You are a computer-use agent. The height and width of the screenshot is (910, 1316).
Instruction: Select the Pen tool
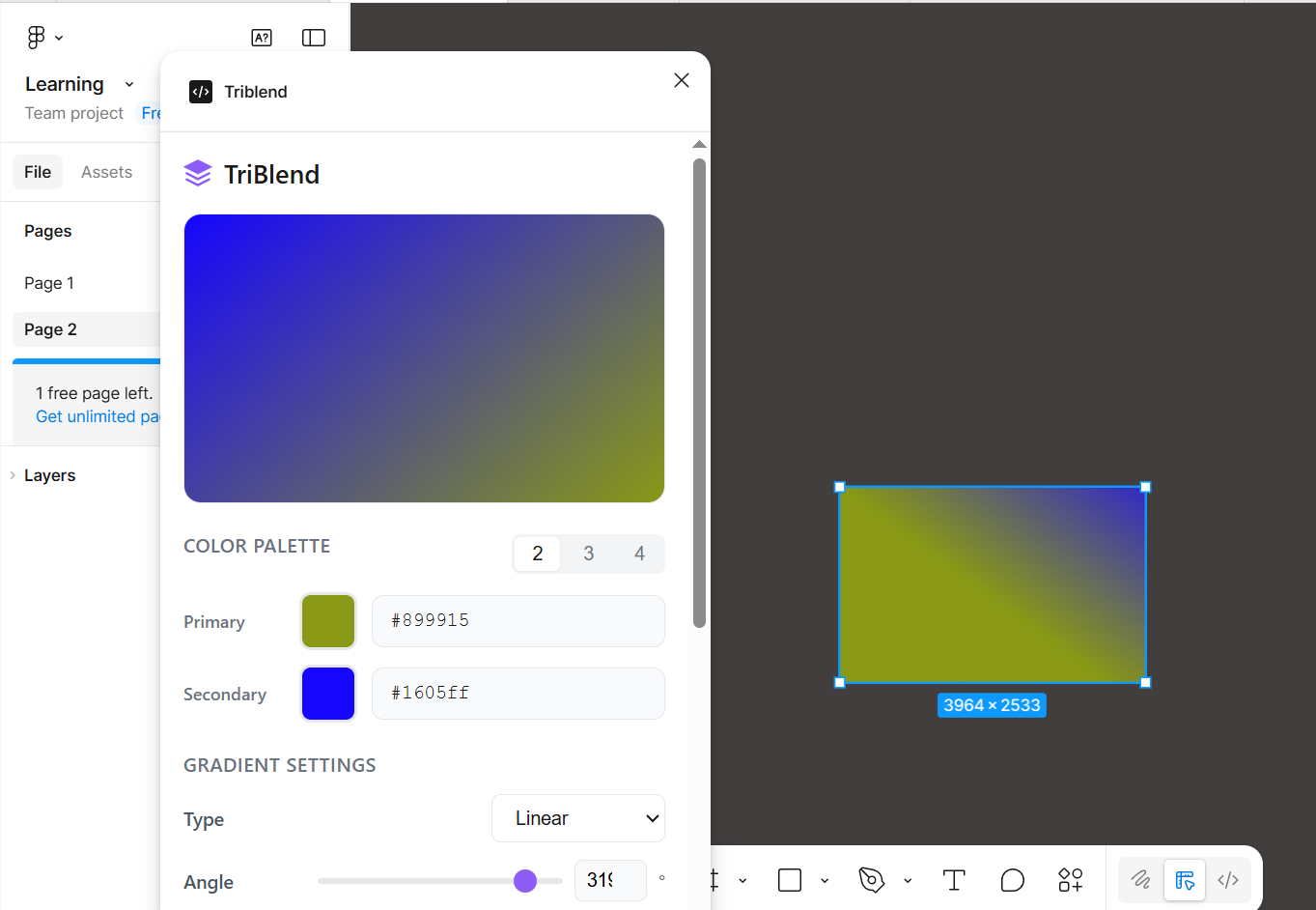(x=870, y=880)
